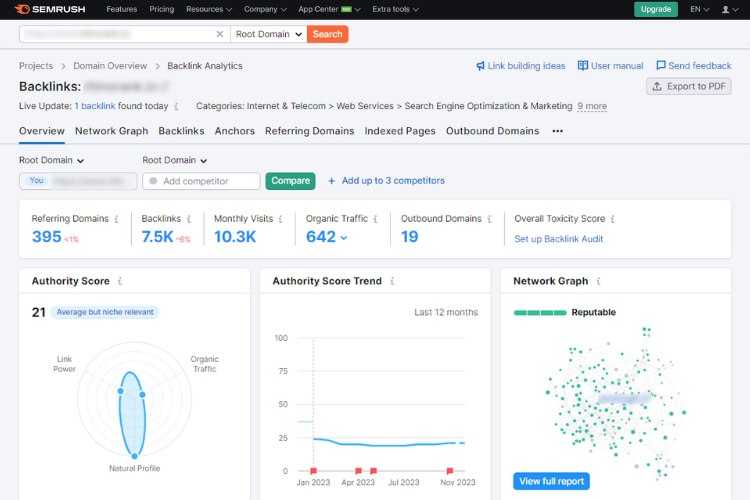
Task: Click the plus icon to add competitors
Action: coord(331,181)
